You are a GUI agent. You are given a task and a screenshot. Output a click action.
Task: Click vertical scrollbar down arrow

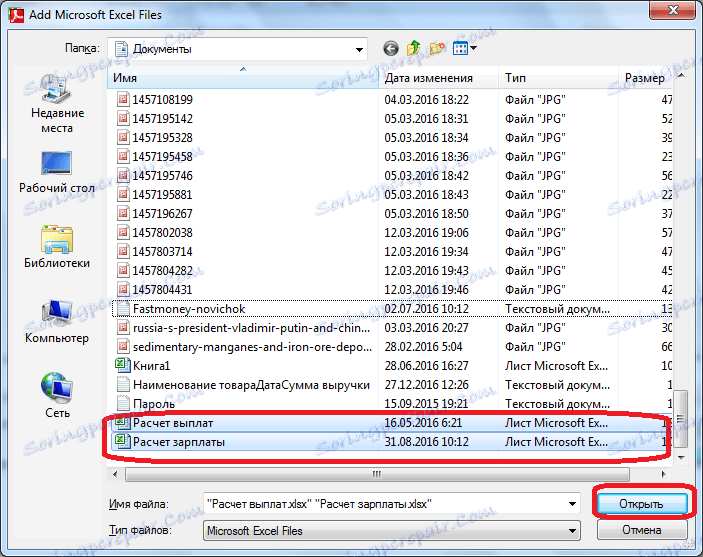click(681, 457)
